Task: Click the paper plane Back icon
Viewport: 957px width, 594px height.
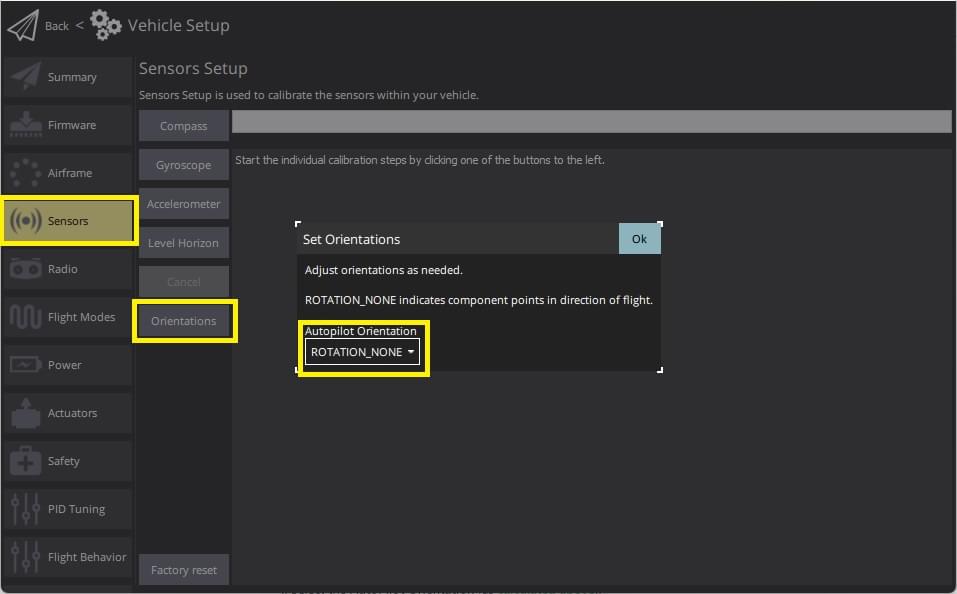Action: 22,25
